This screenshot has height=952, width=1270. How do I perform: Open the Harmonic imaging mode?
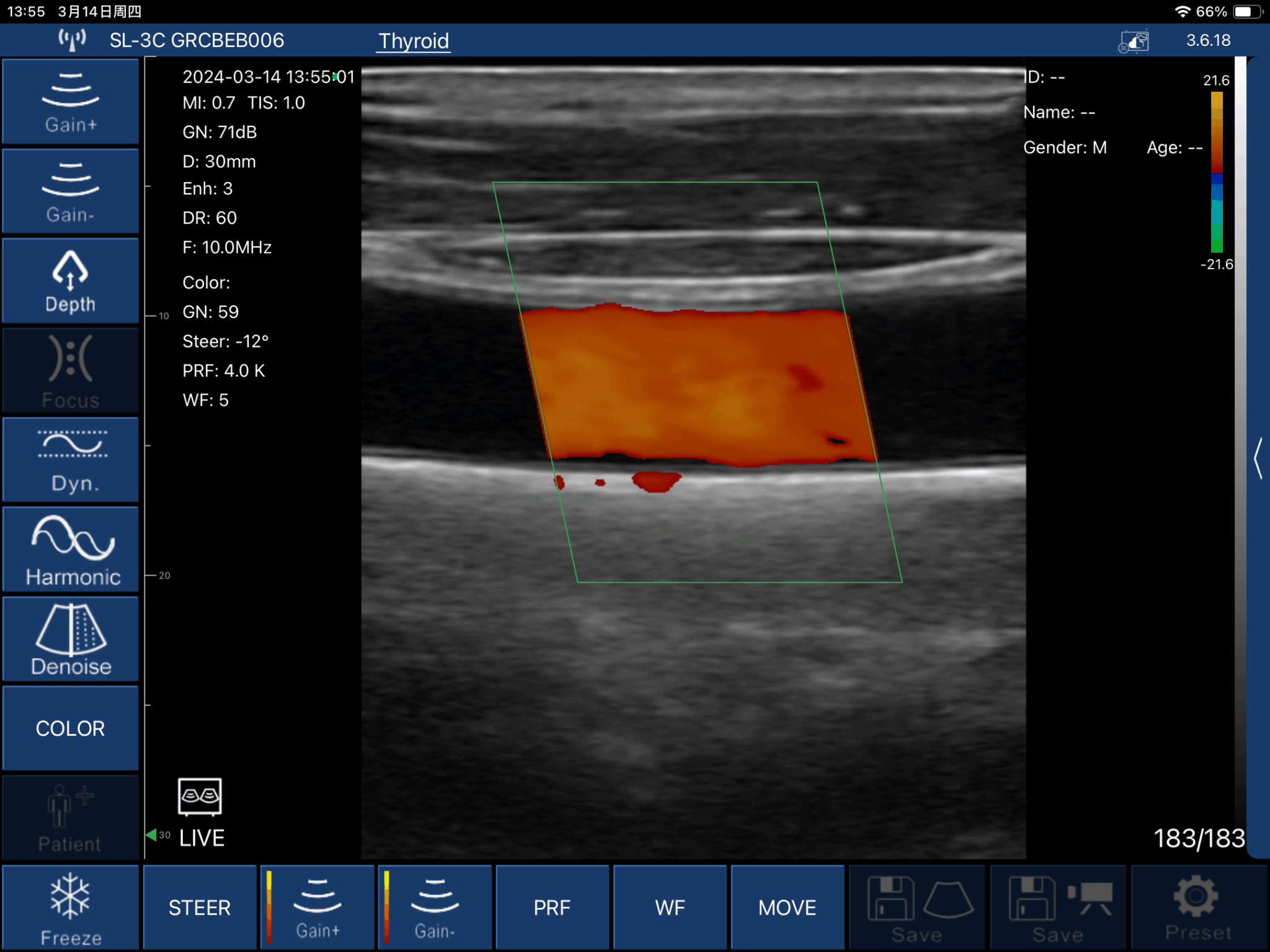(70, 549)
